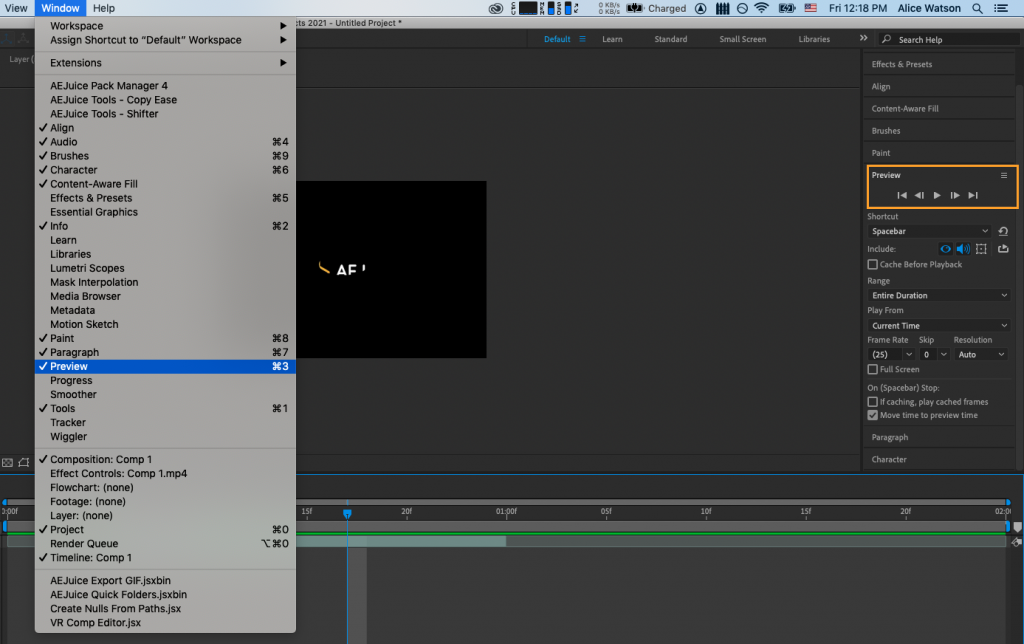This screenshot has height=644, width=1024.
Task: Click the Next Frame playback icon
Action: pyautogui.click(x=954, y=195)
